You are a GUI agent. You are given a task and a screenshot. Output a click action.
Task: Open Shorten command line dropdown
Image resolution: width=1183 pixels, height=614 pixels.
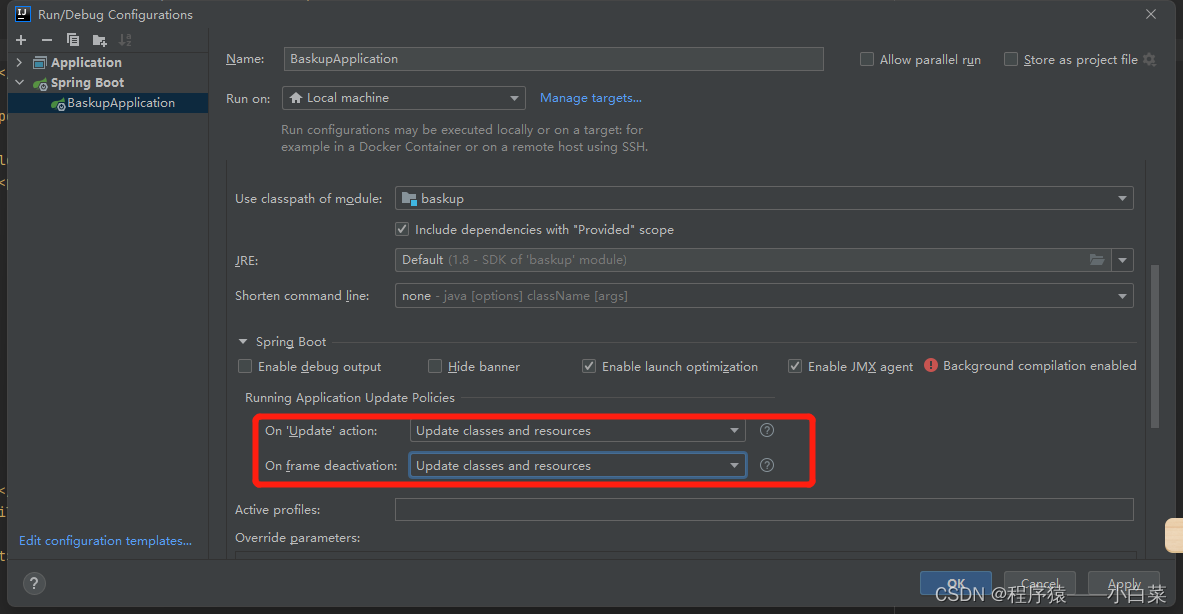pyautogui.click(x=764, y=296)
